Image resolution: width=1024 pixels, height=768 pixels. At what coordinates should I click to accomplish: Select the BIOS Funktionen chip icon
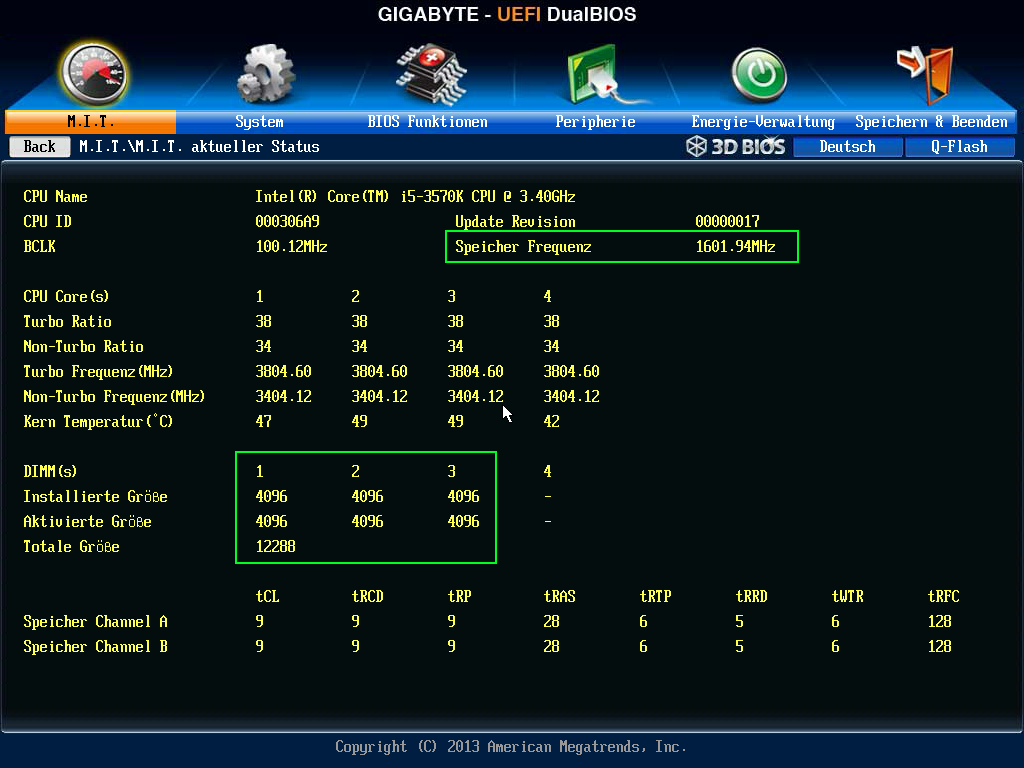coord(431,74)
